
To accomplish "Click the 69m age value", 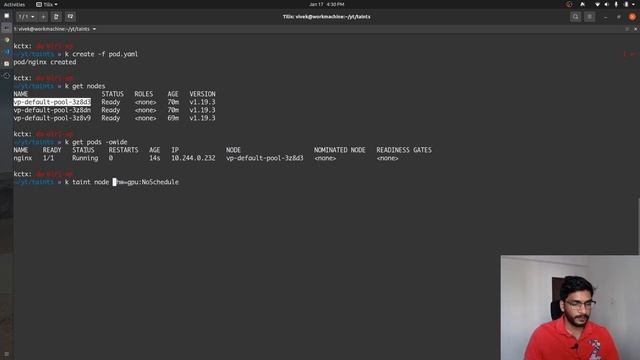I will click(173, 118).
